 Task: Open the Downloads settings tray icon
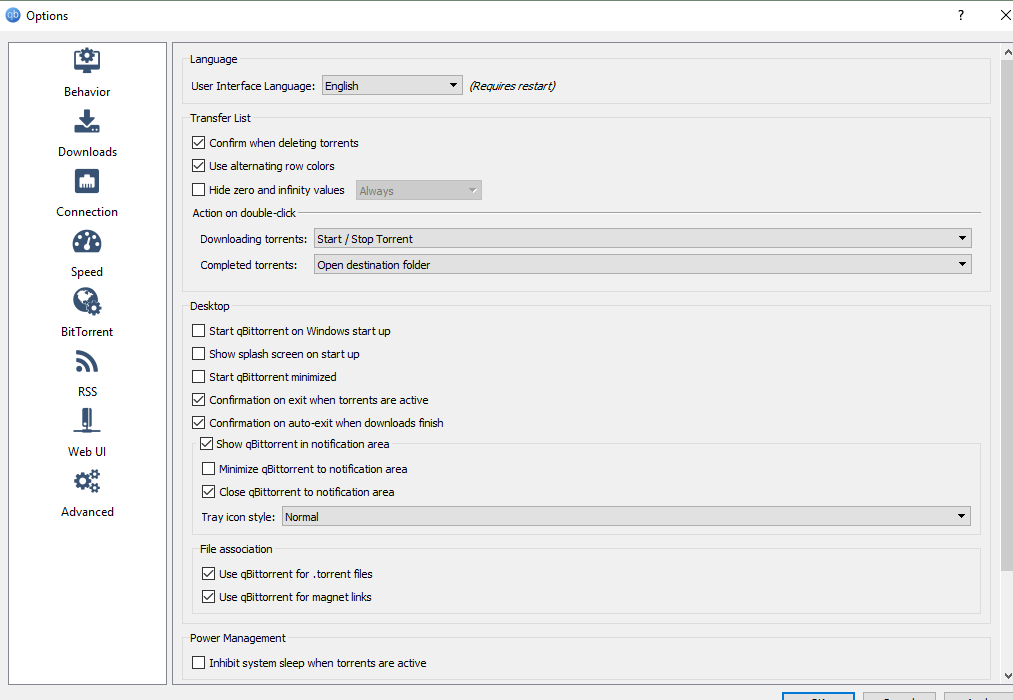pos(87,121)
